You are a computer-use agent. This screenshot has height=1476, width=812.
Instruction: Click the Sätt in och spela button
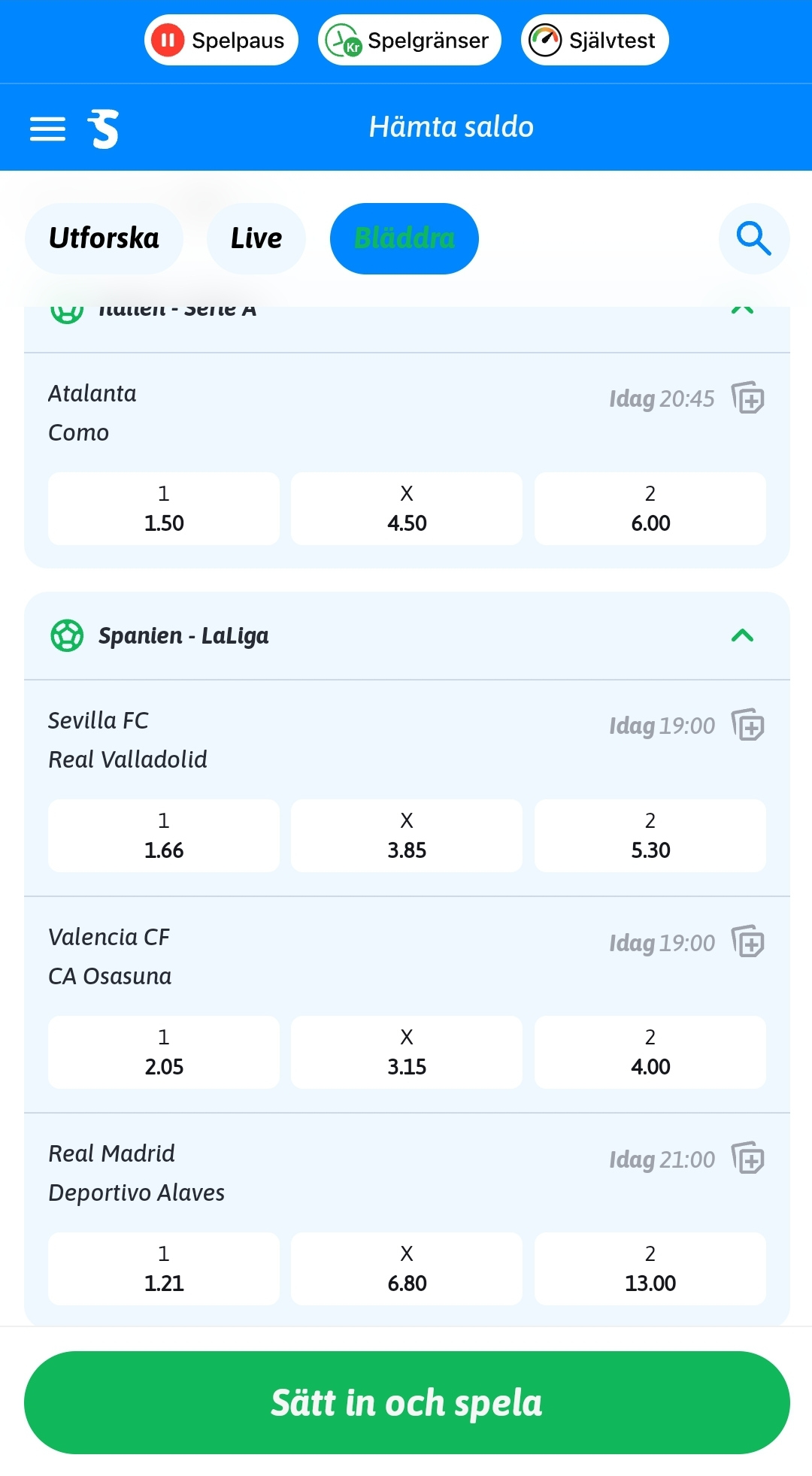406,1402
